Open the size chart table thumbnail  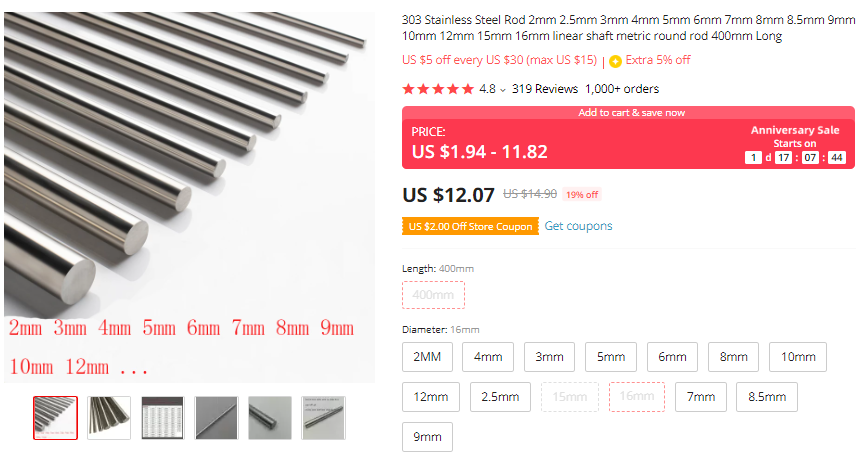click(162, 418)
